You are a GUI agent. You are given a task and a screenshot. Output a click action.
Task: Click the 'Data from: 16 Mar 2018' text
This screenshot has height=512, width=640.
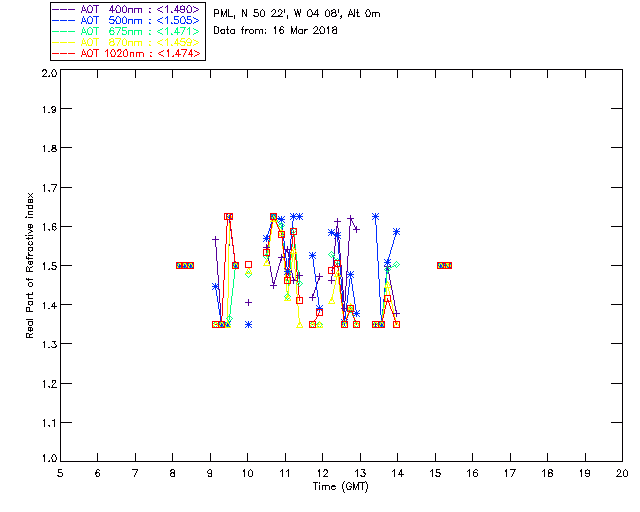(x=276, y=31)
